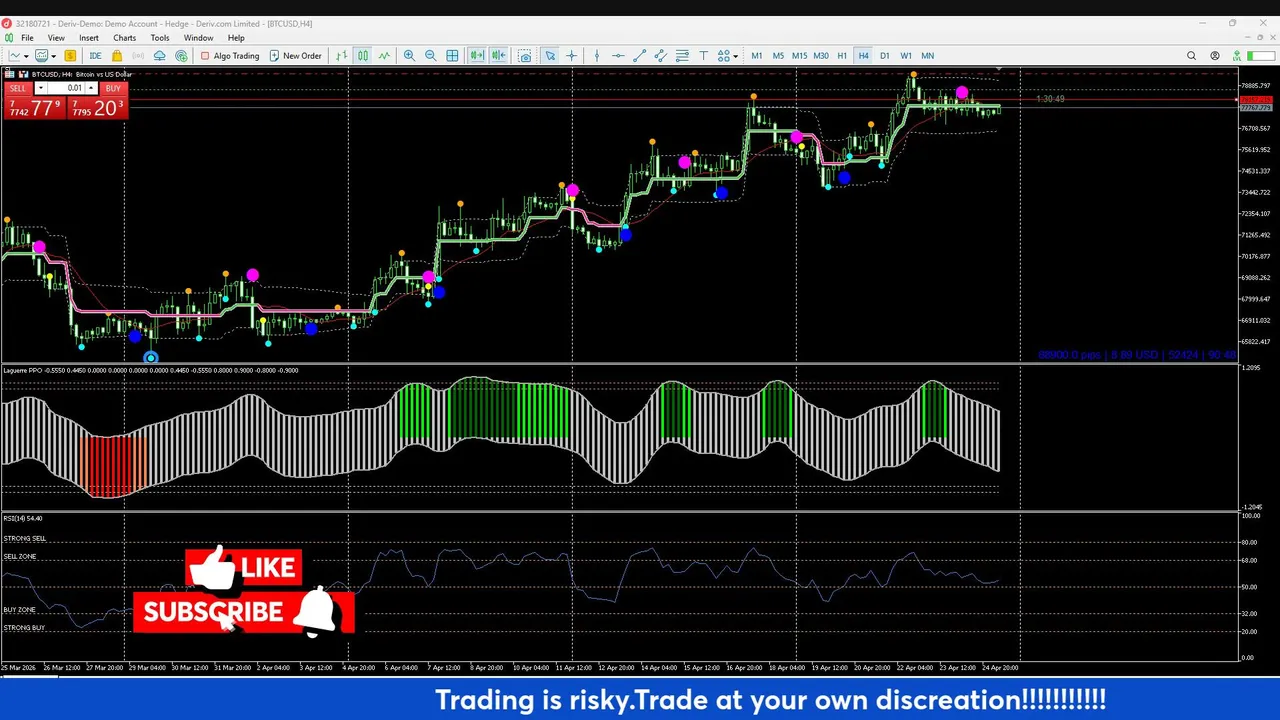1280x720 pixels.
Task: Click the red BUY button
Action: pos(113,88)
